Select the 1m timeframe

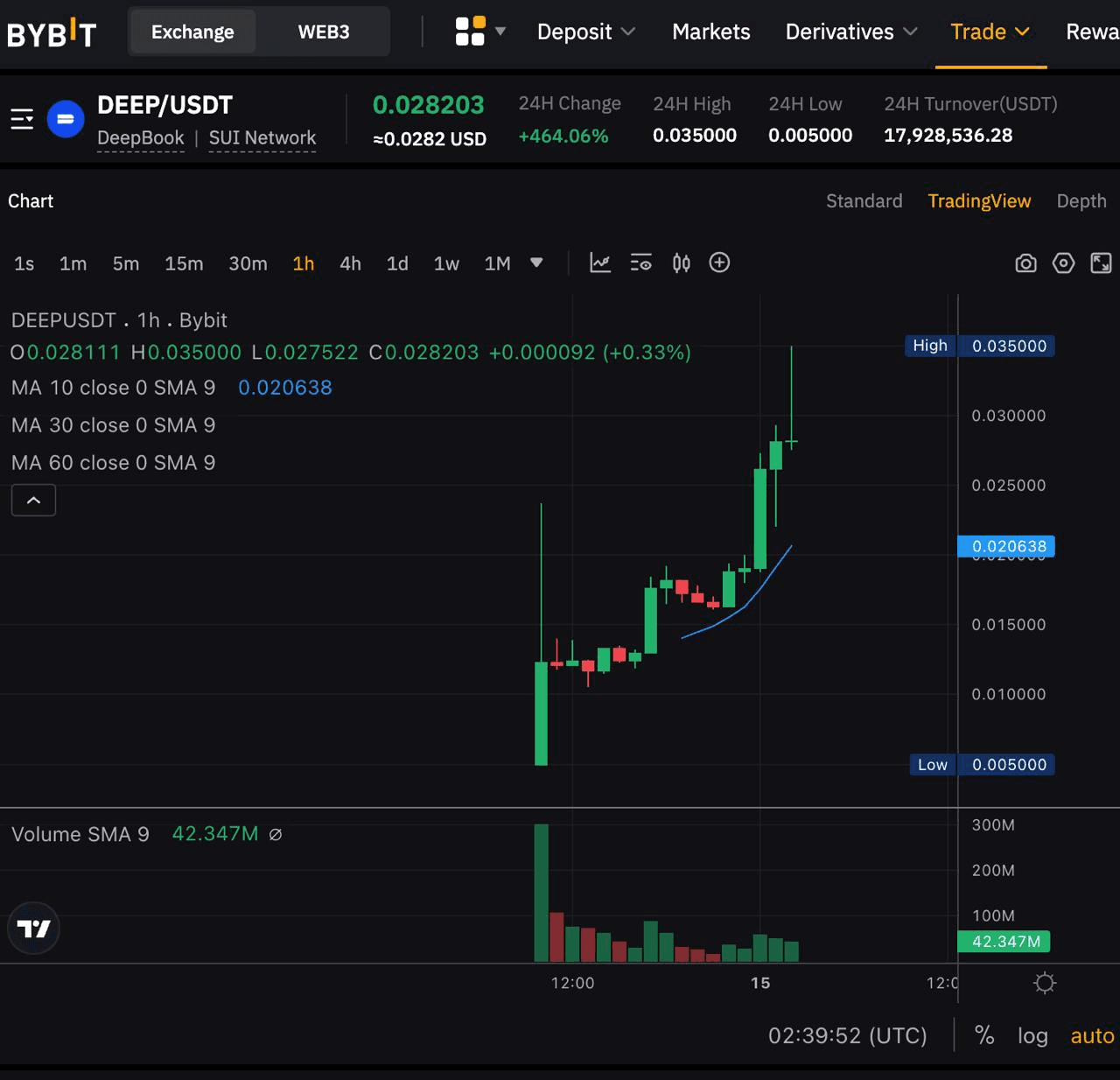73,263
